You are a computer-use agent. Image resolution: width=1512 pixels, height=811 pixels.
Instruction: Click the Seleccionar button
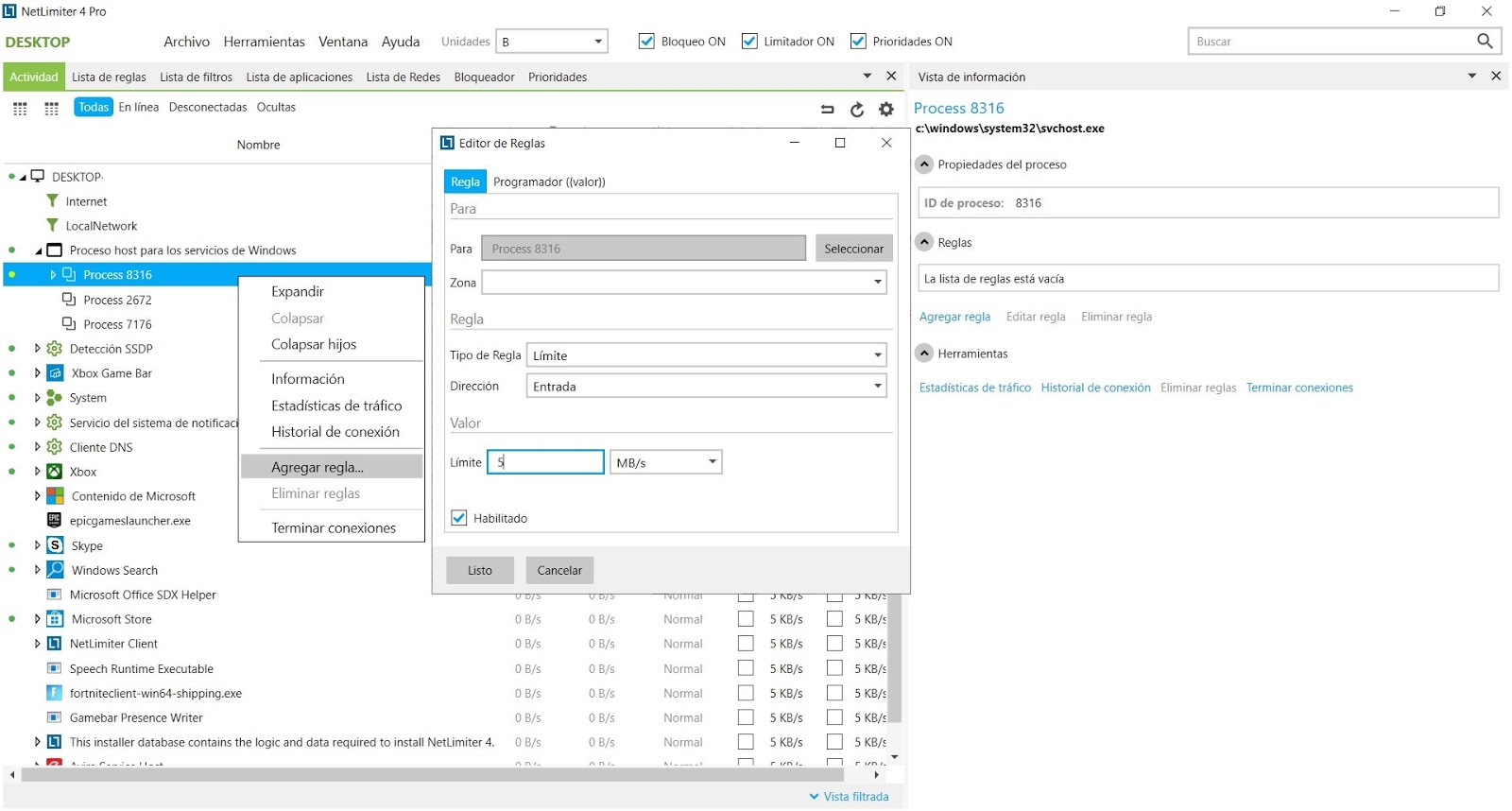click(x=853, y=249)
